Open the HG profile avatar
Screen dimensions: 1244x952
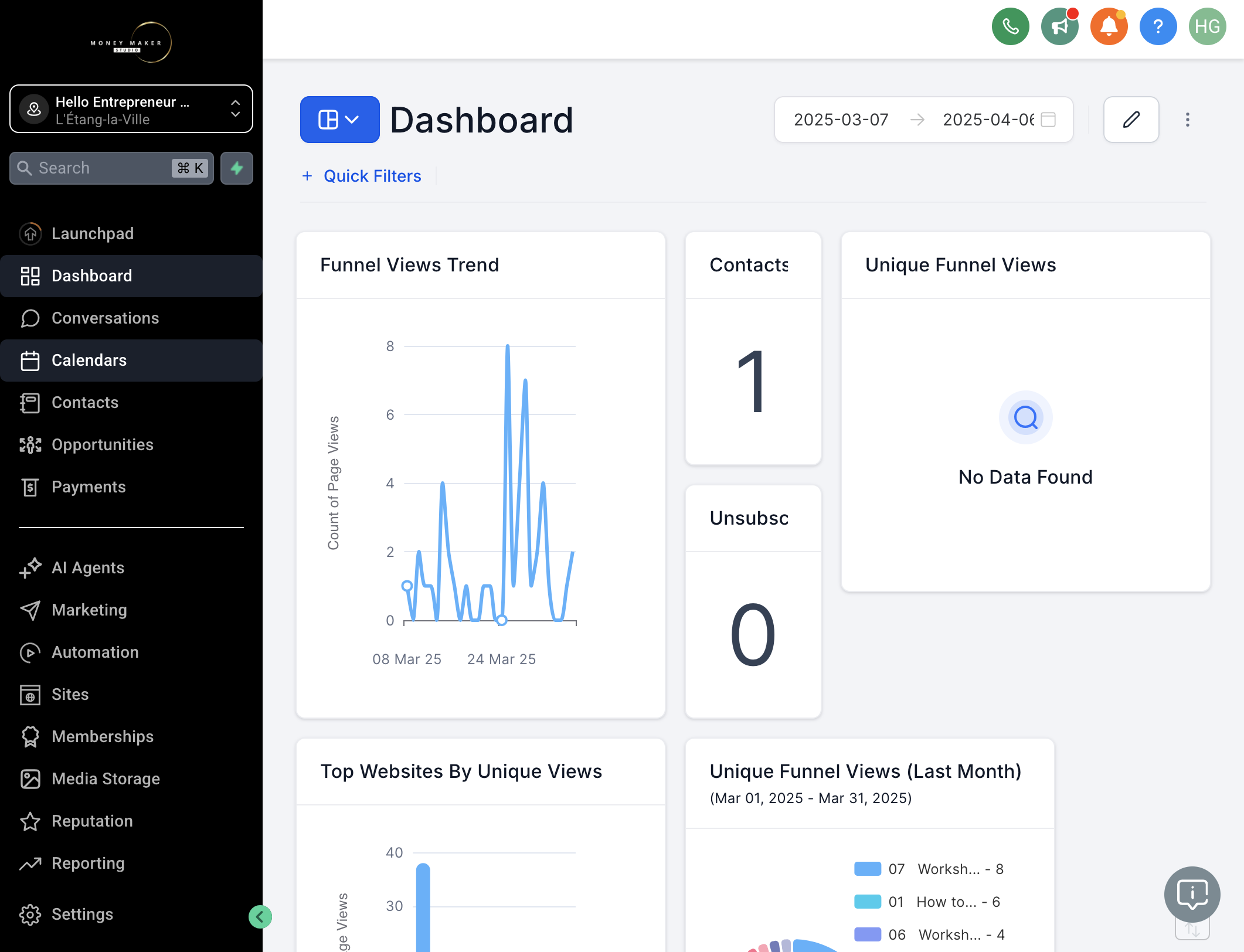[1207, 26]
